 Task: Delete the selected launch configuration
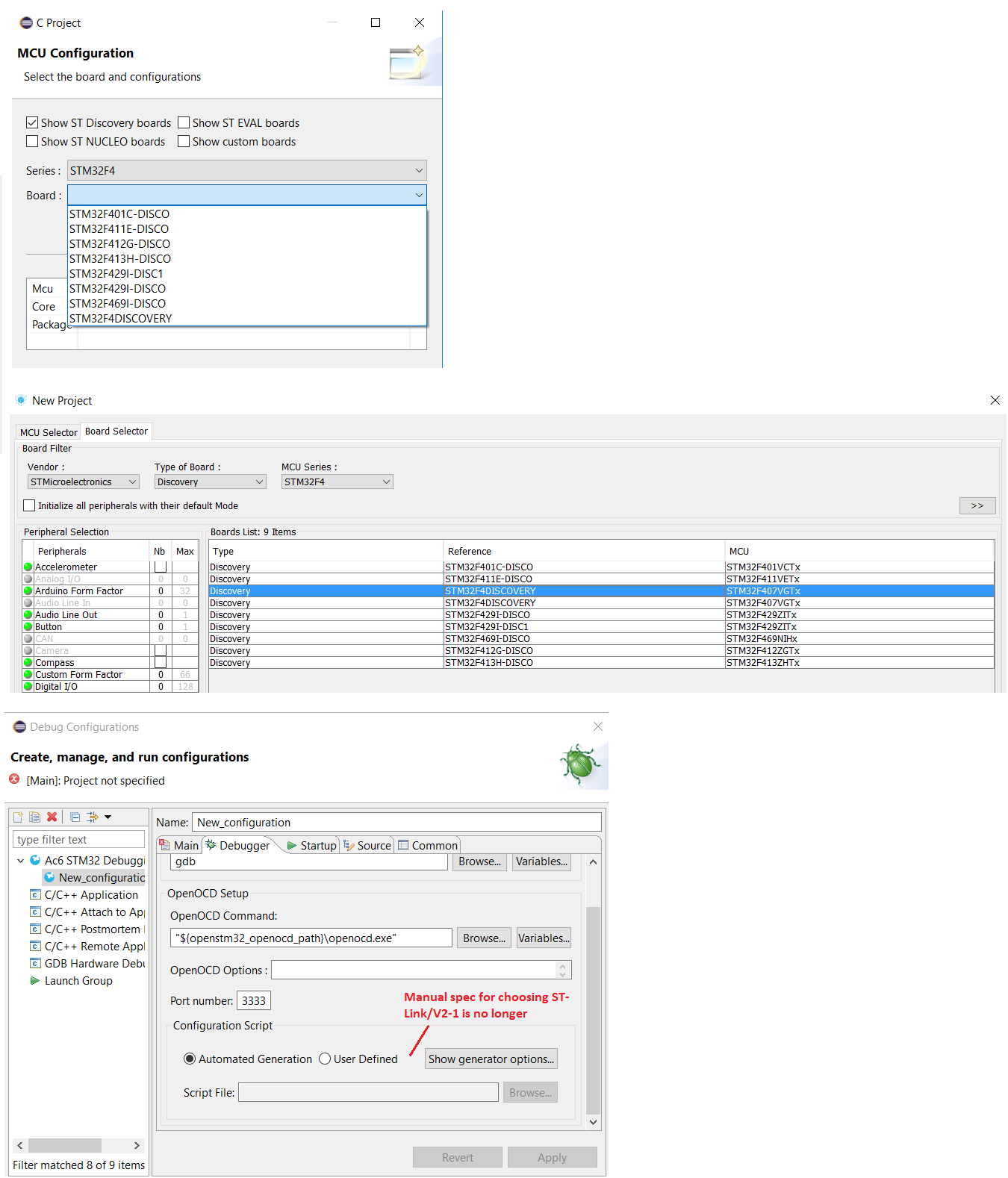52,817
